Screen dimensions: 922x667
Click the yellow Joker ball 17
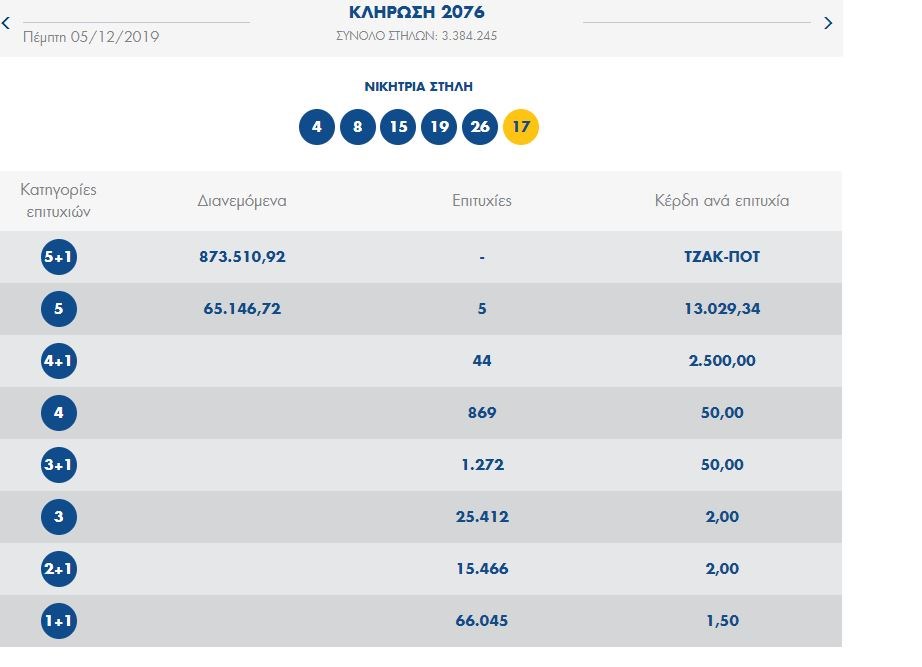point(521,127)
